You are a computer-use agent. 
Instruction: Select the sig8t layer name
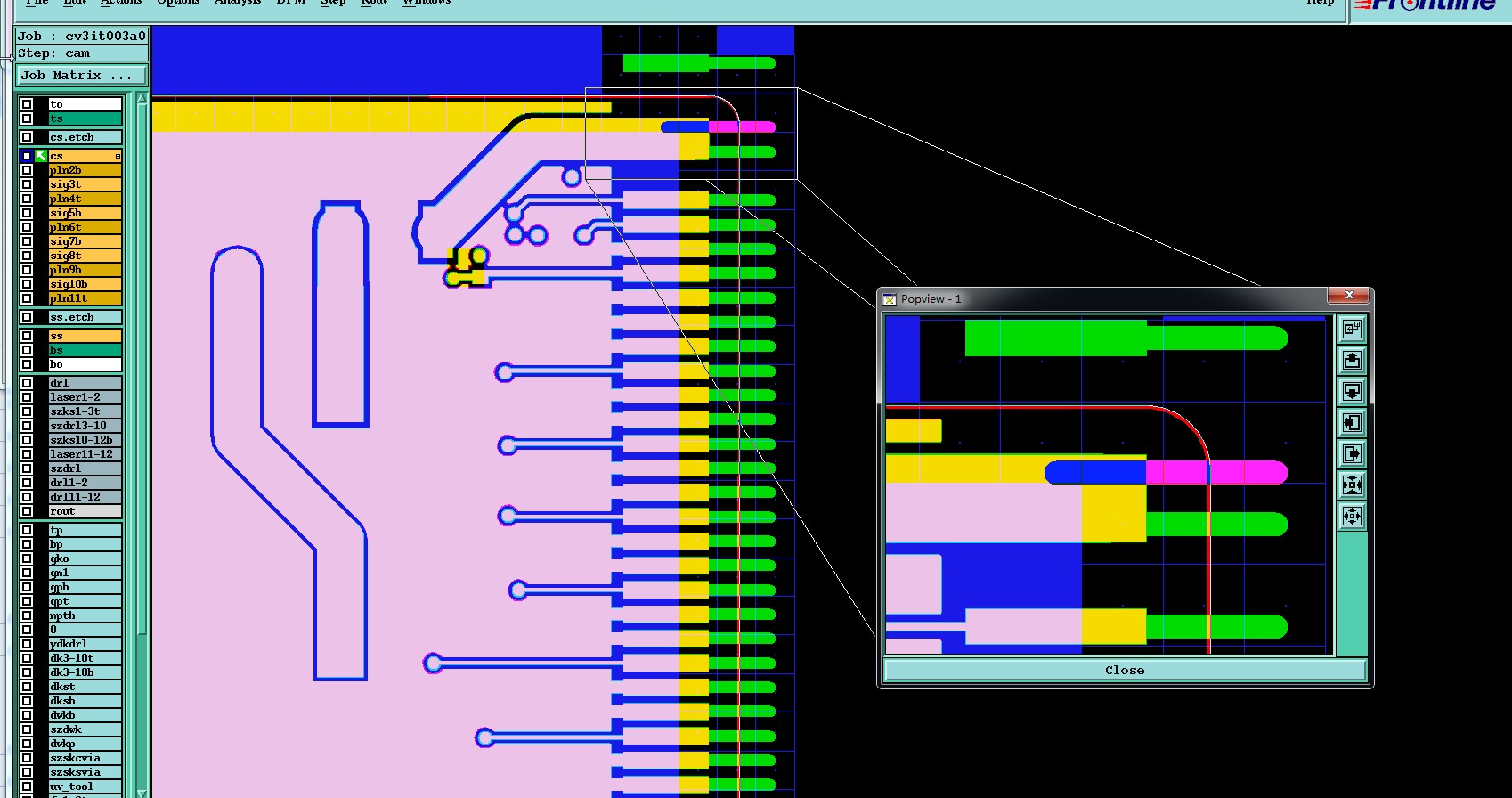85,256
